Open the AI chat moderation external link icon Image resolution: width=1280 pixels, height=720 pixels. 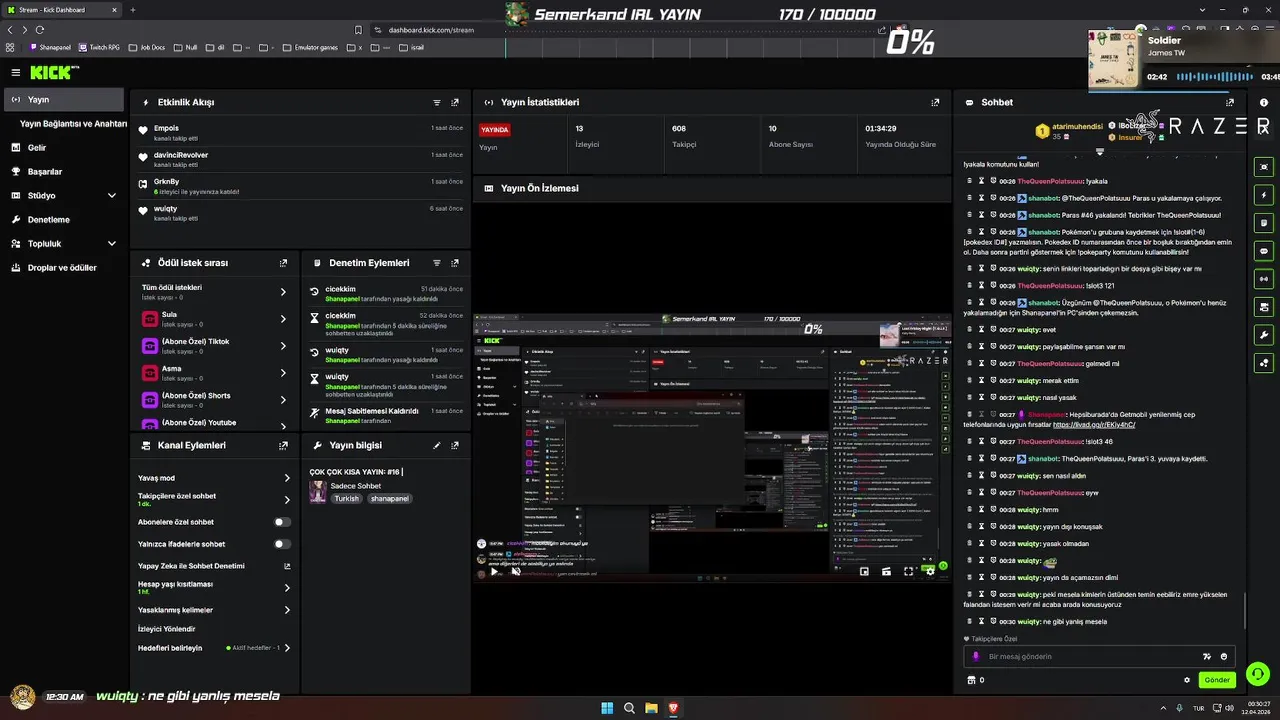coord(287,566)
